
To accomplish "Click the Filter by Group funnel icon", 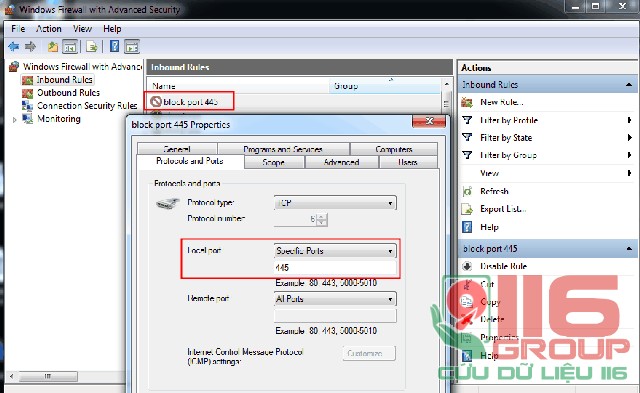I will pos(467,155).
